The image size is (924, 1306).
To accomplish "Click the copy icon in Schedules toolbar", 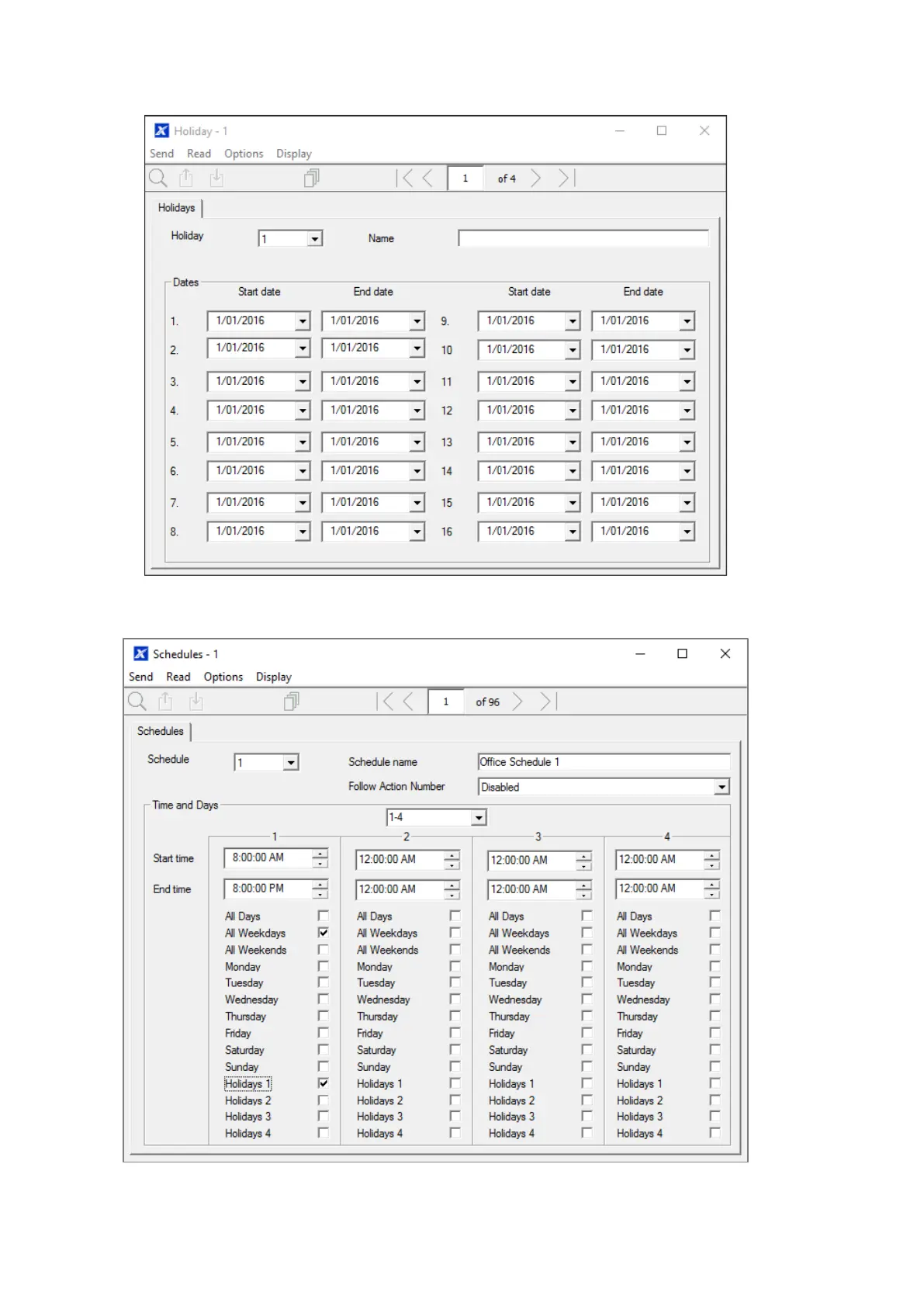I will click(x=291, y=701).
